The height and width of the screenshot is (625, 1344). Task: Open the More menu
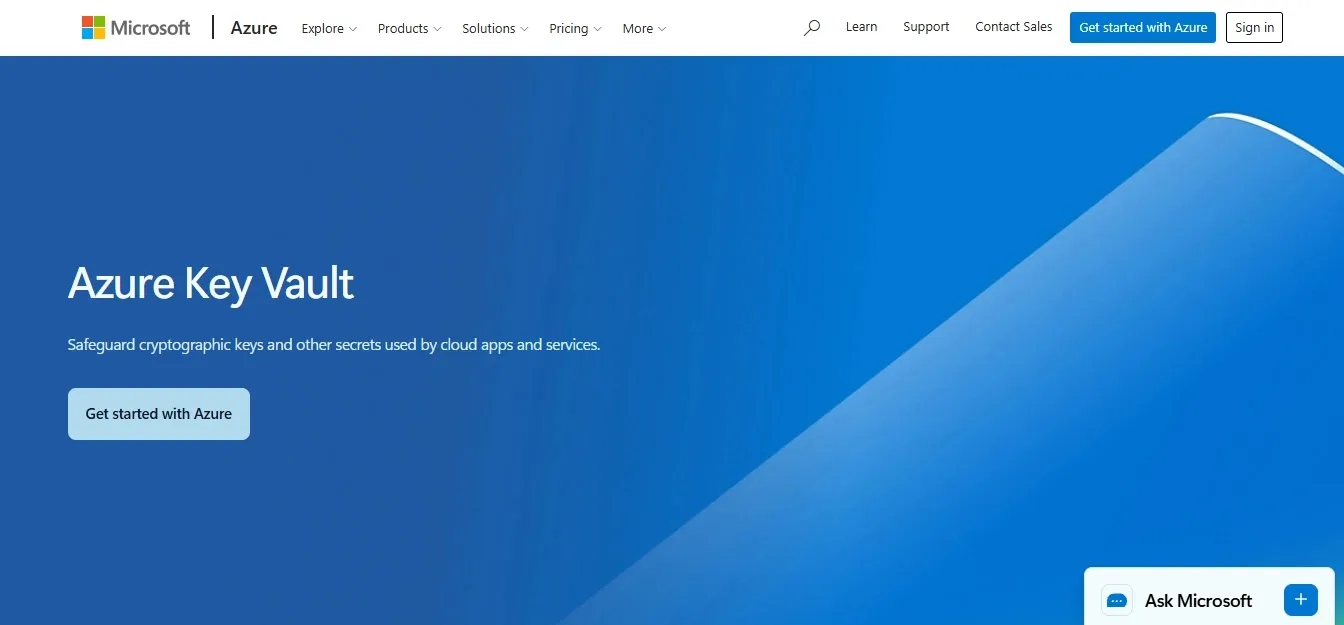[x=645, y=28]
